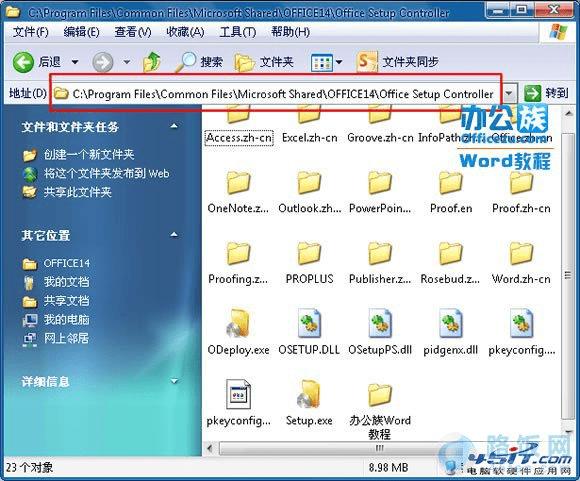The width and height of the screenshot is (580, 481).
Task: Click the address path input field
Action: coord(276,94)
